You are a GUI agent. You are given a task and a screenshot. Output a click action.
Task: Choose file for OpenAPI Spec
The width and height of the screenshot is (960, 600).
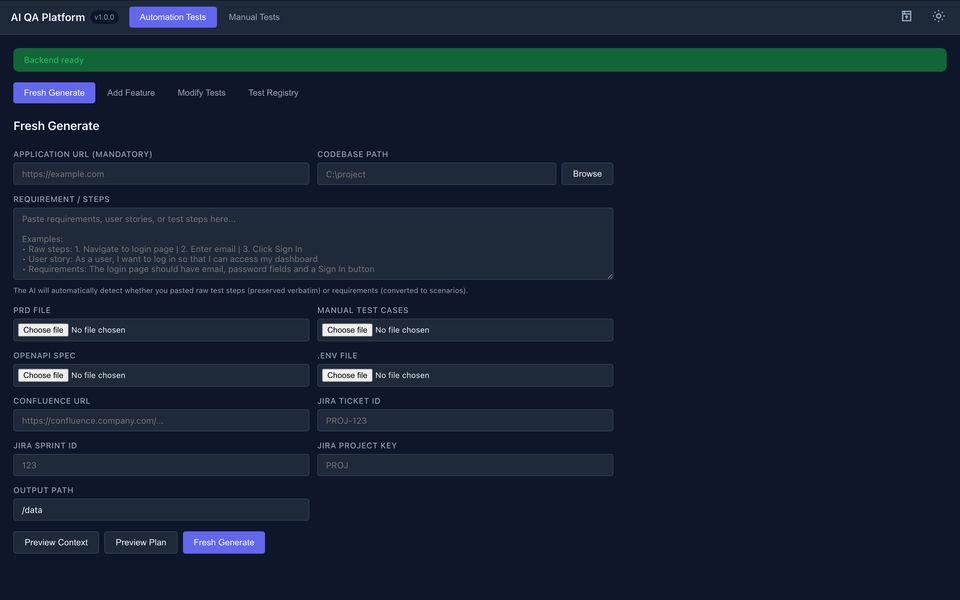43,375
